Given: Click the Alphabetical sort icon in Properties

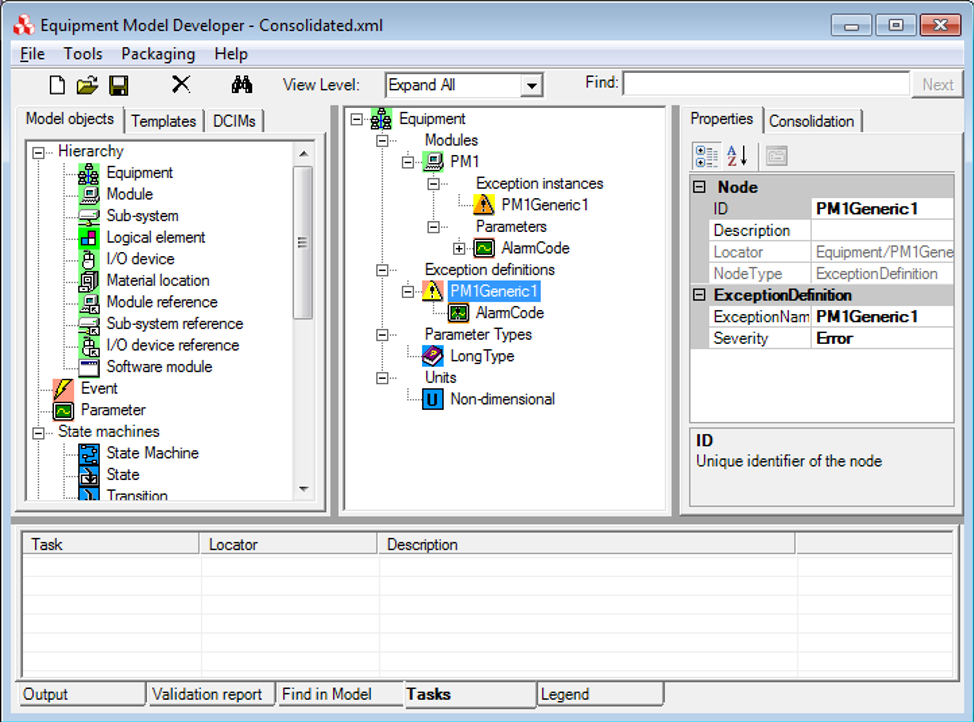Looking at the screenshot, I should coord(737,155).
